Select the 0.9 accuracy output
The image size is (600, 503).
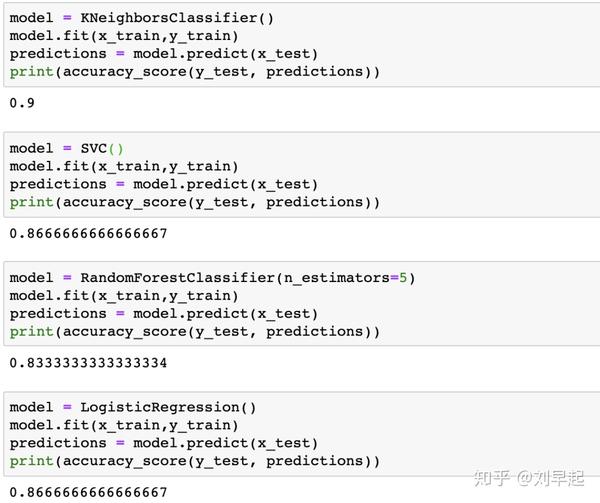coord(20,103)
